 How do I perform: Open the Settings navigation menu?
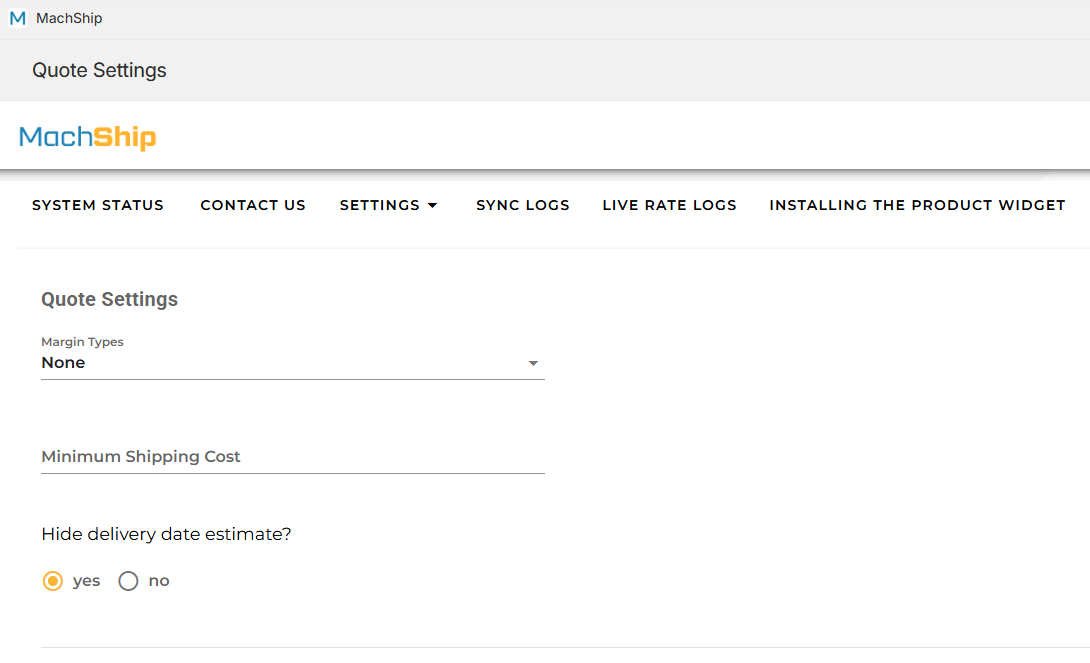(380, 205)
